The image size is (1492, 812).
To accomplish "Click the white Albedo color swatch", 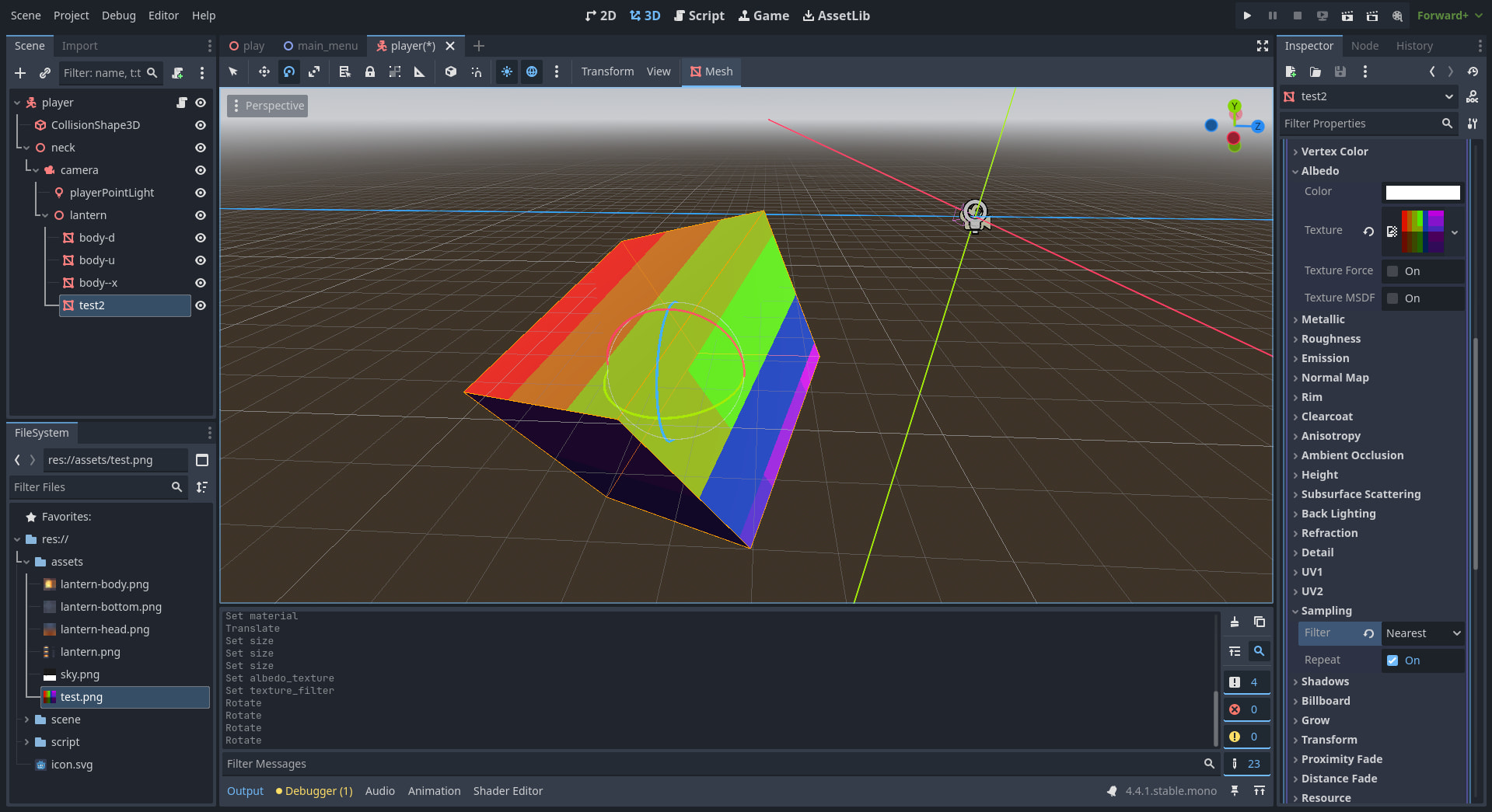I will point(1422,192).
